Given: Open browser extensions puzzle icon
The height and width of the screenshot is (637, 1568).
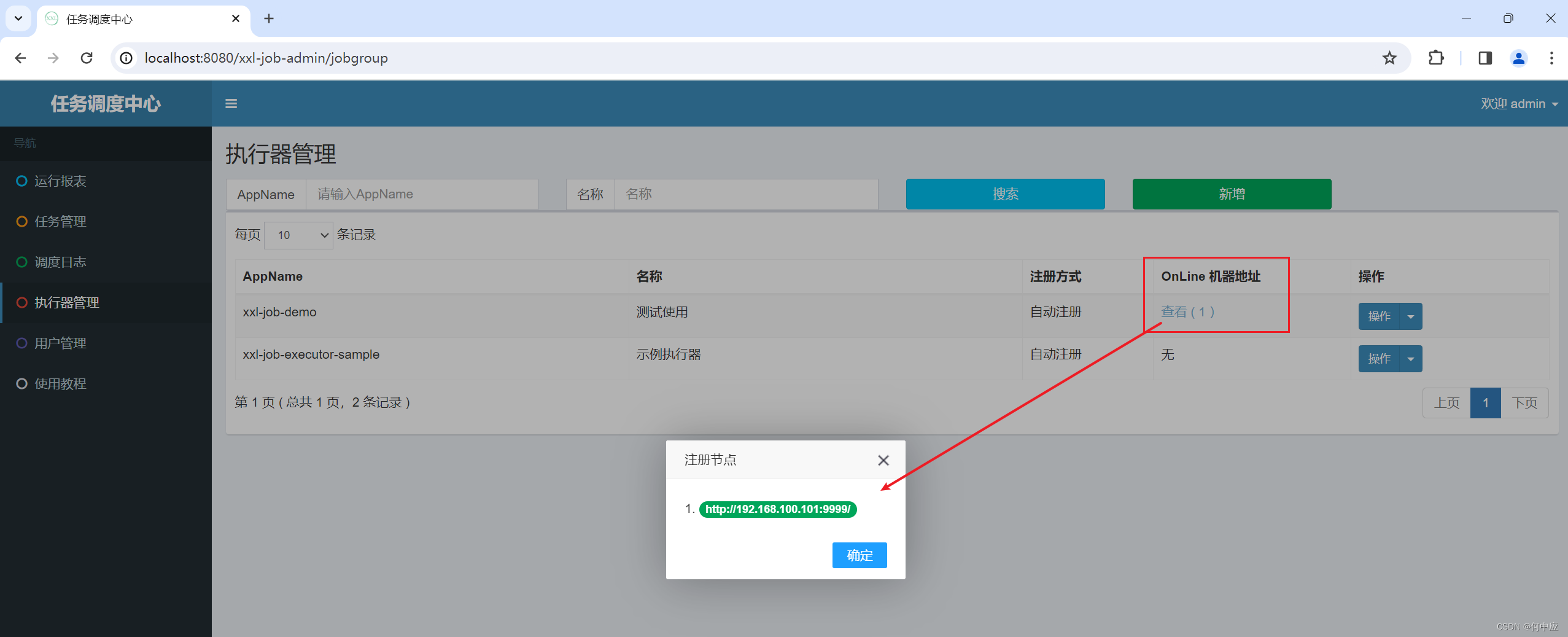Looking at the screenshot, I should 1436,58.
